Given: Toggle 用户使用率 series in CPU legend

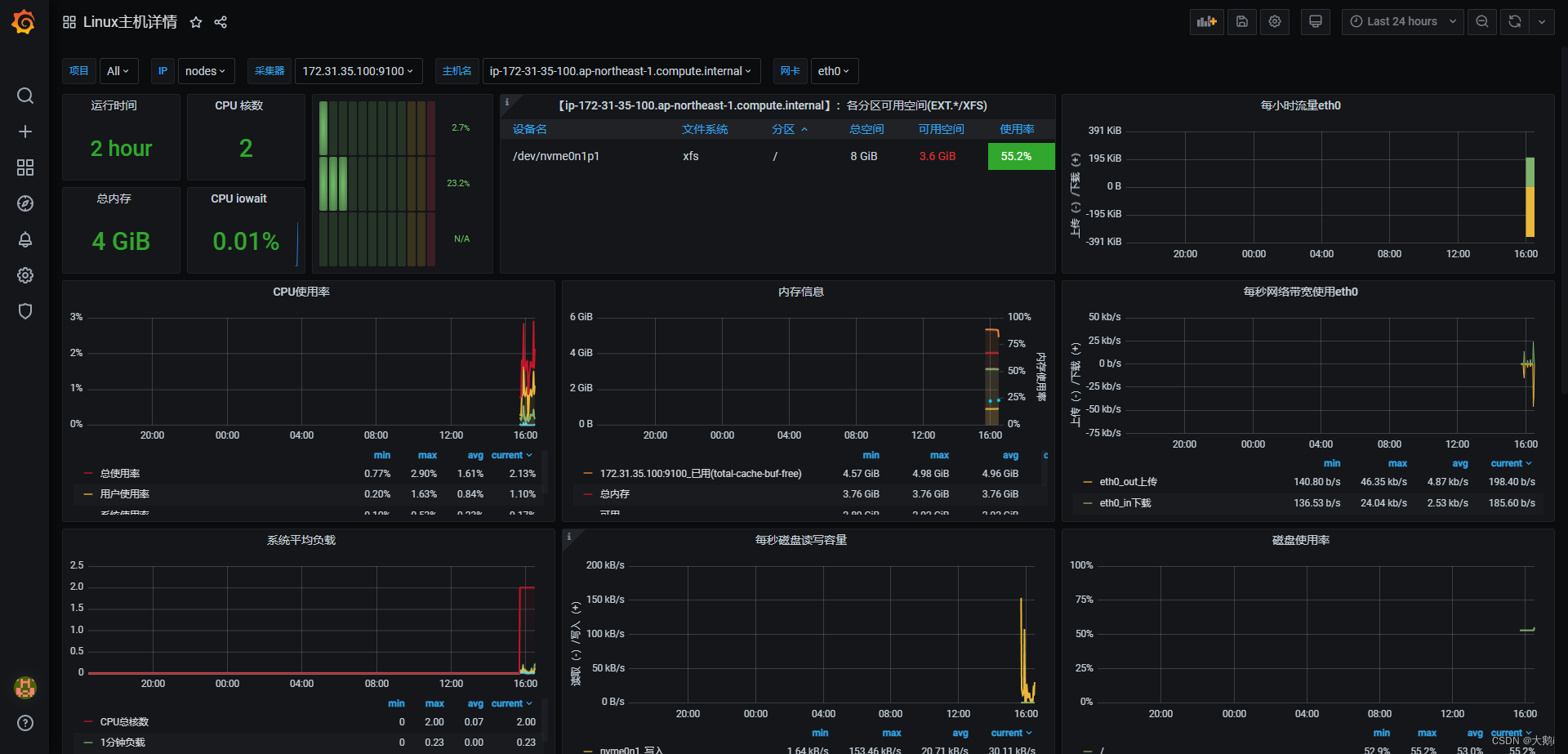Looking at the screenshot, I should point(125,494).
